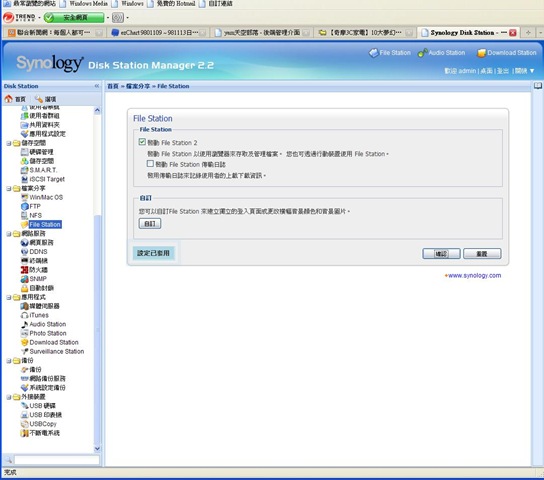Collapse the 備份 backup folder

8,361
